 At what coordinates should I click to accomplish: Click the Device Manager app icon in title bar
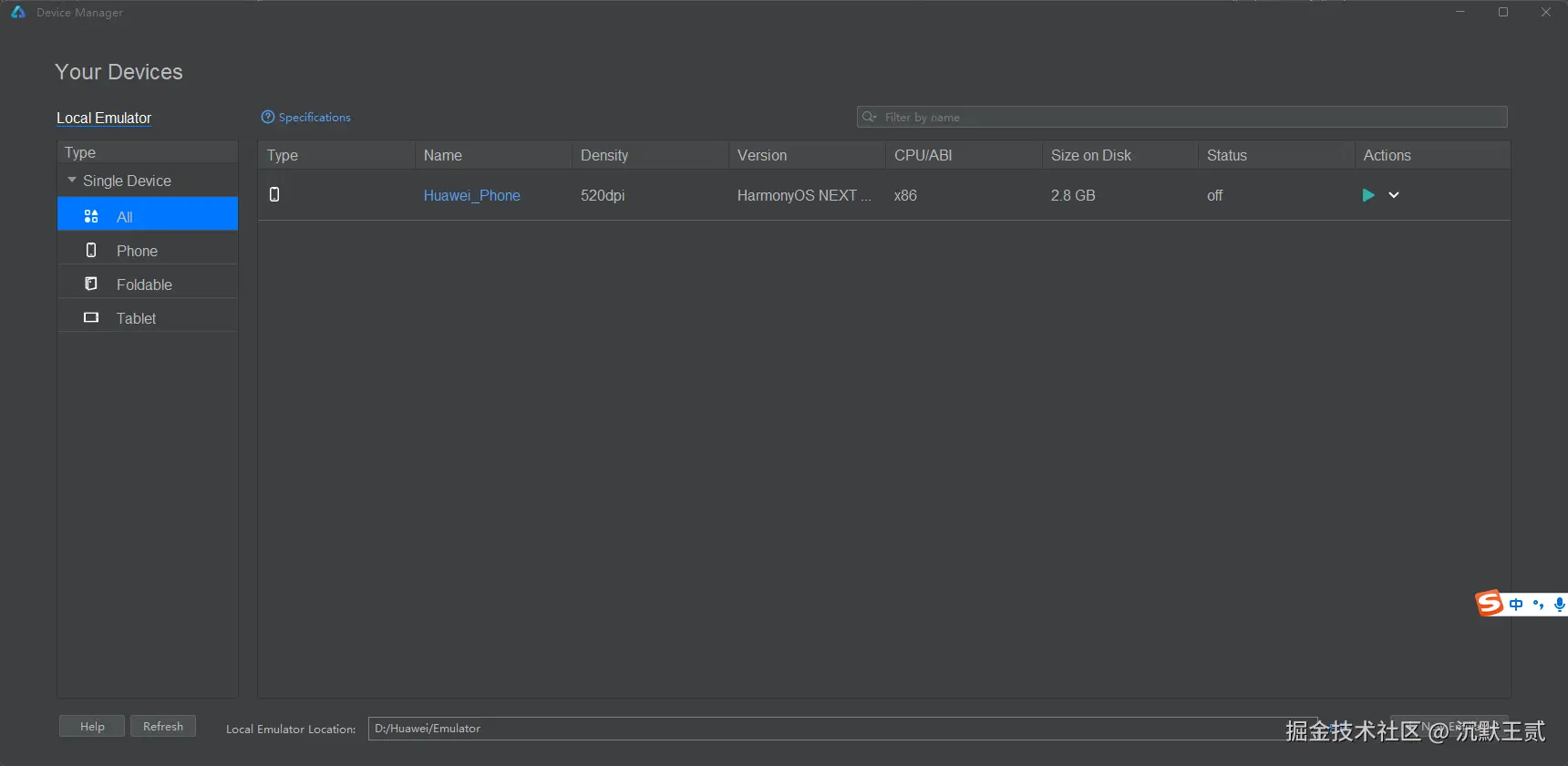17,12
